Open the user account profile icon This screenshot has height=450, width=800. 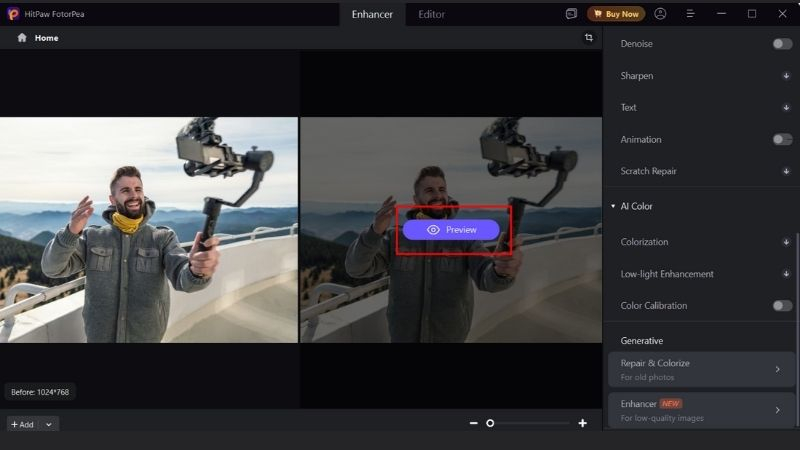tap(660, 14)
